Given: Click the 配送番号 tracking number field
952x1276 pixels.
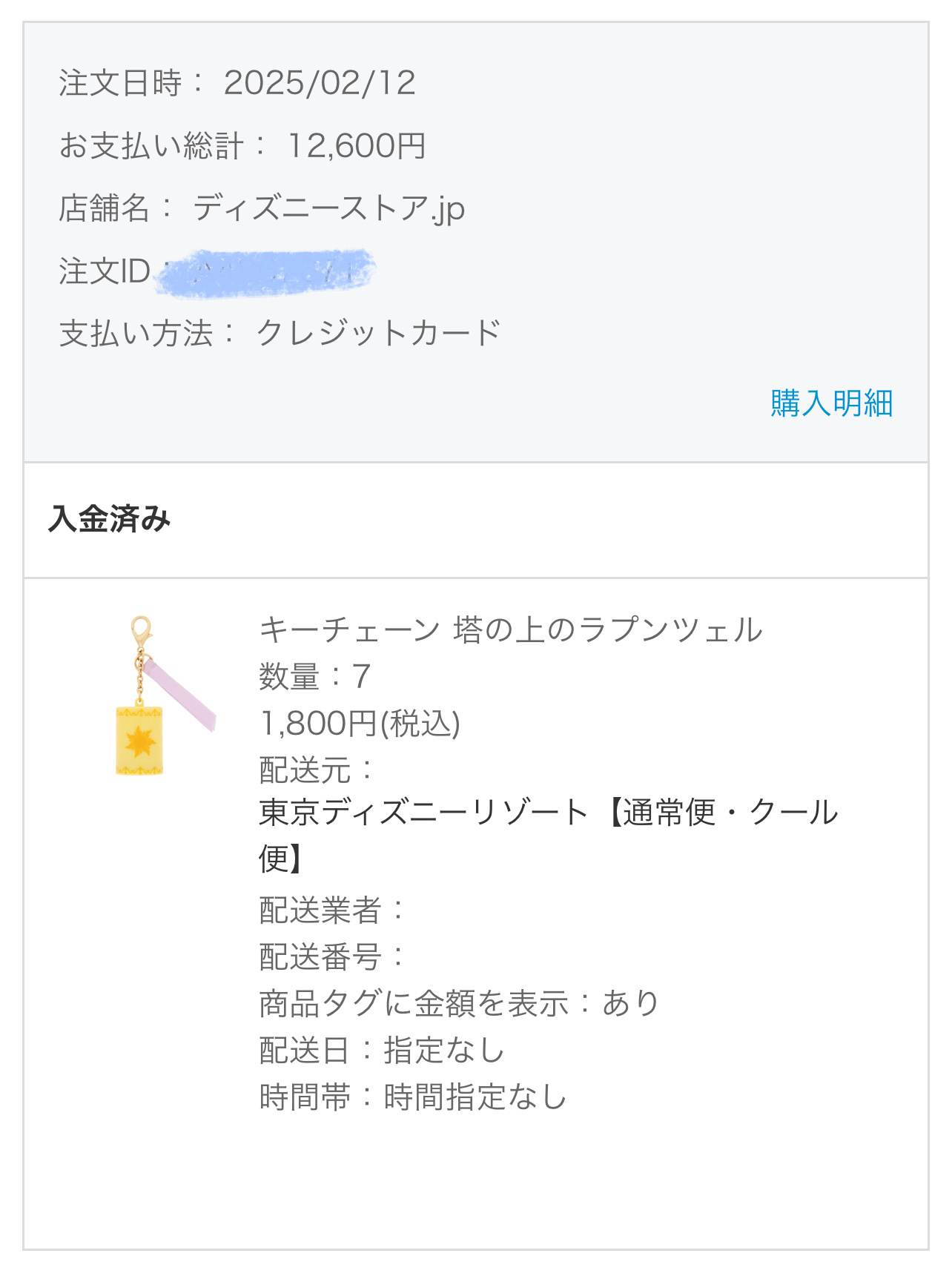Looking at the screenshot, I should click(332, 957).
